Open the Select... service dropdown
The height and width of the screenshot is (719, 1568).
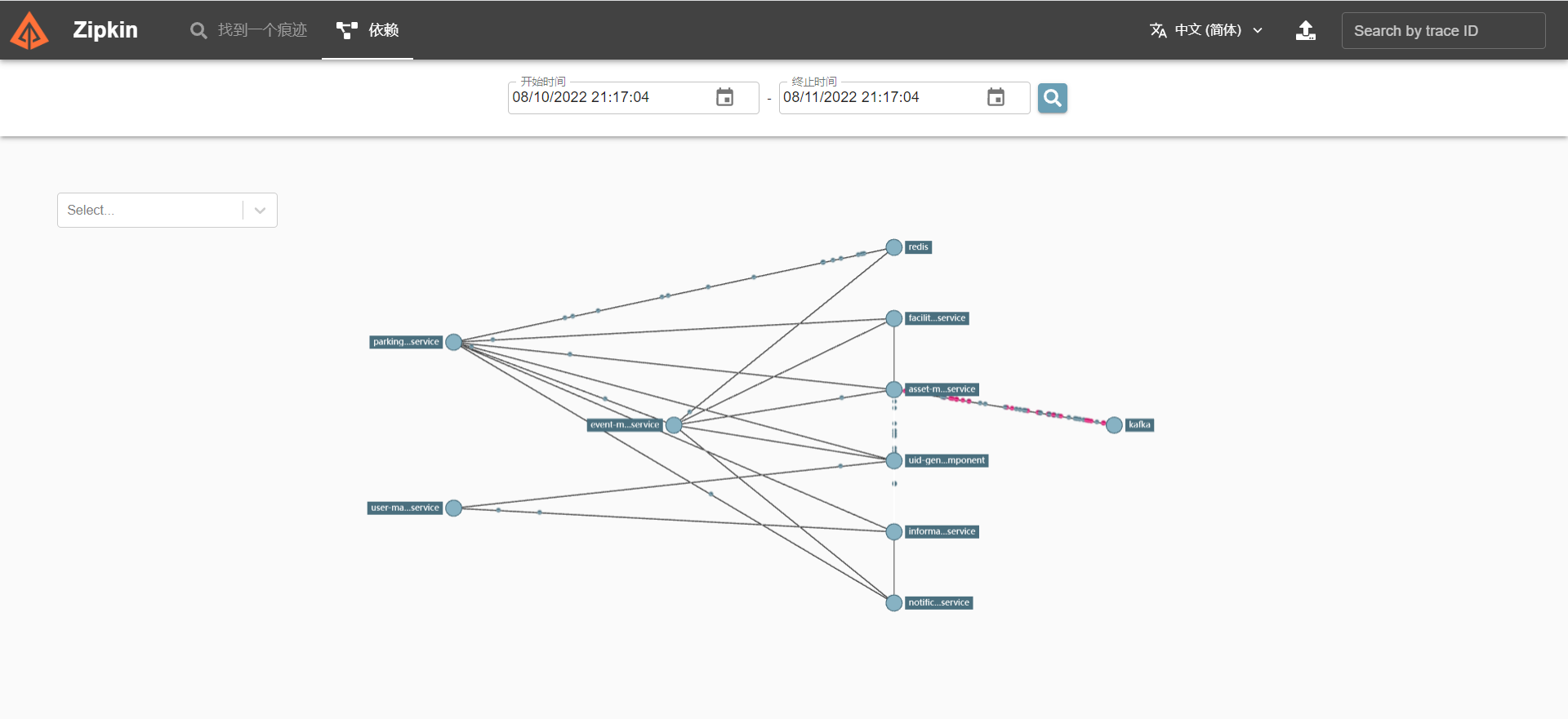(167, 210)
